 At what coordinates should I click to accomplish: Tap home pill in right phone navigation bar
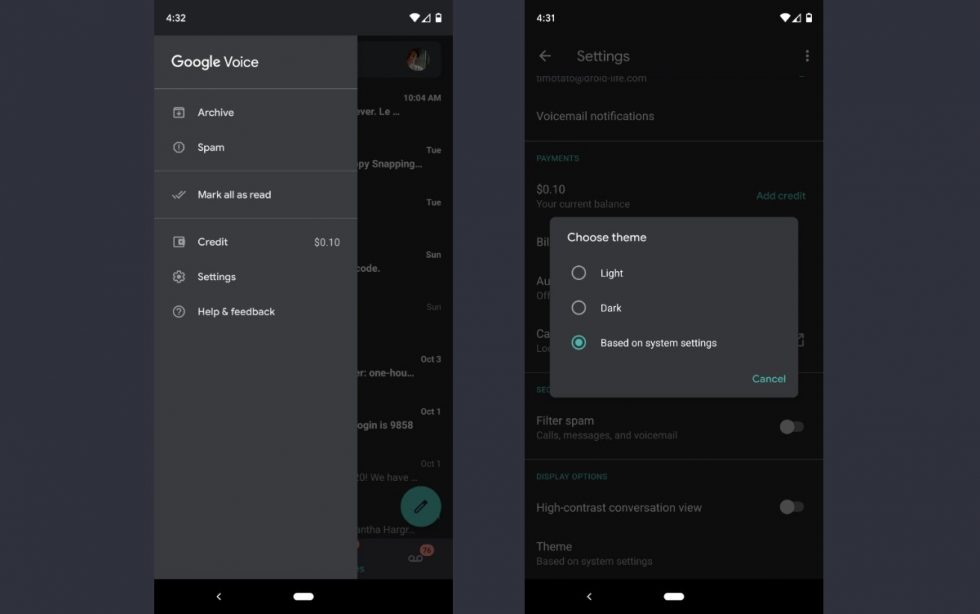point(674,596)
